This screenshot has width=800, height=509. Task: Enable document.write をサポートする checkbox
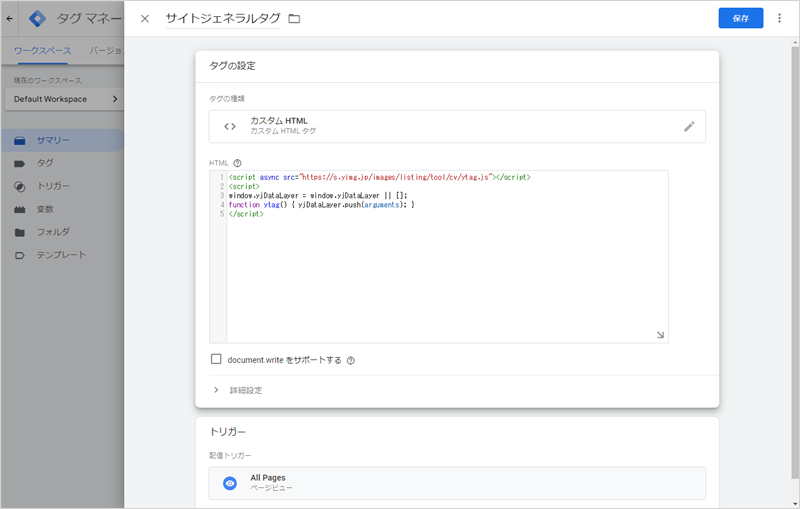216,360
